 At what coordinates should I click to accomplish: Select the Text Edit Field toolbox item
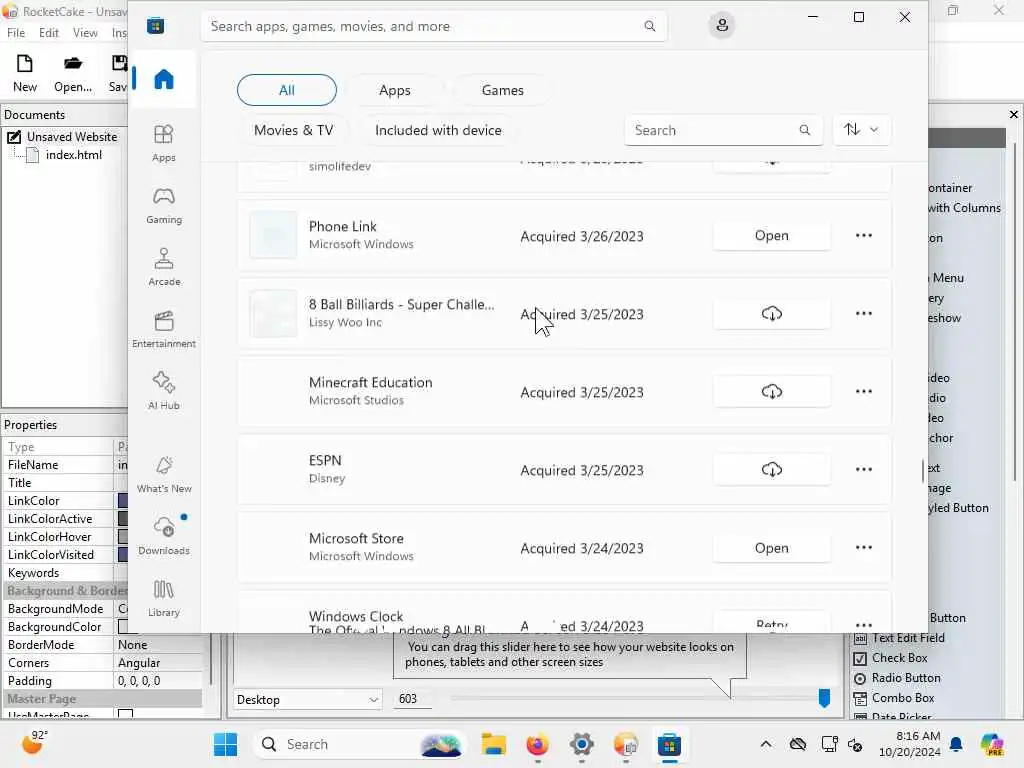[899, 638]
